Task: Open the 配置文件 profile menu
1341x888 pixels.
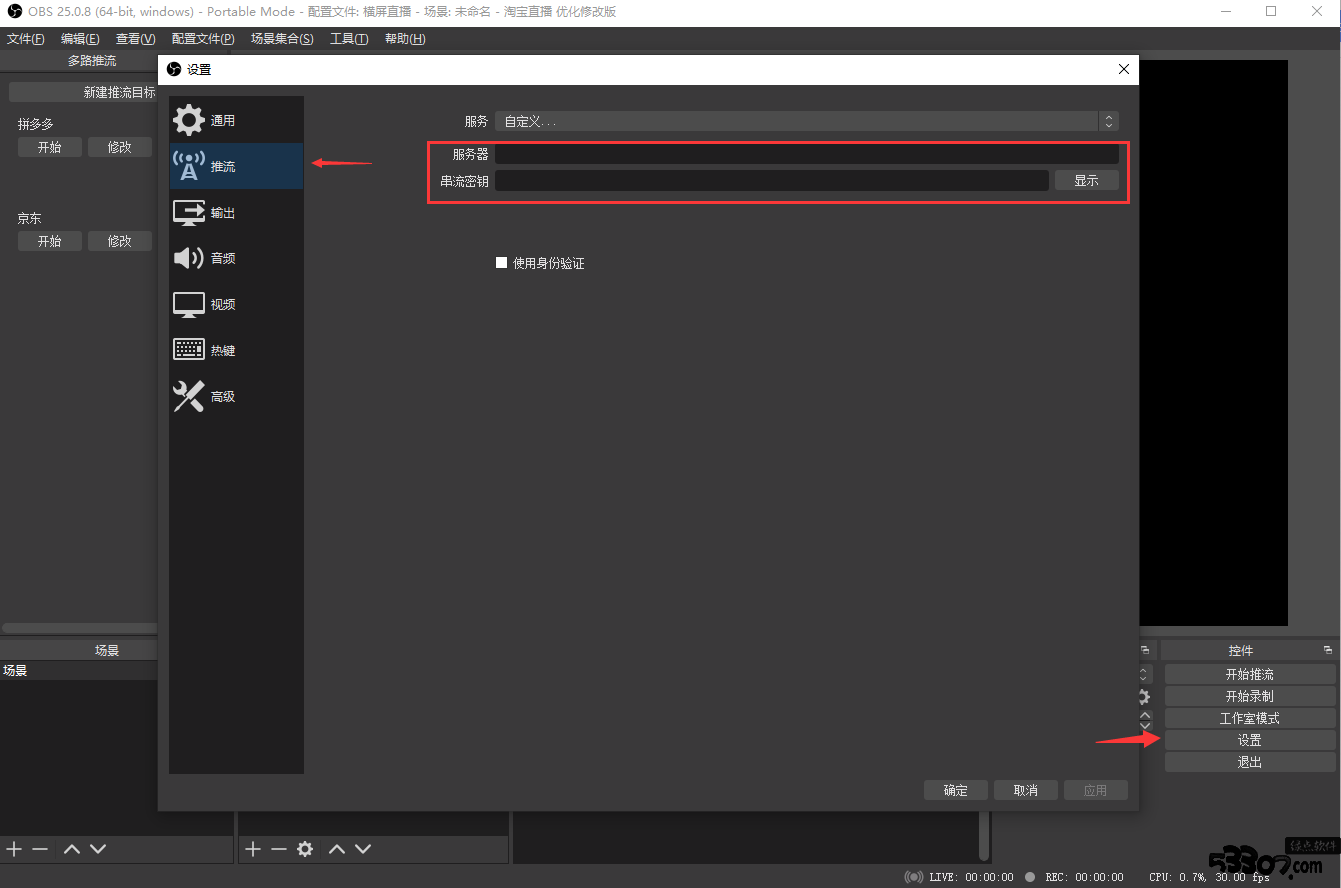Action: [x=203, y=39]
